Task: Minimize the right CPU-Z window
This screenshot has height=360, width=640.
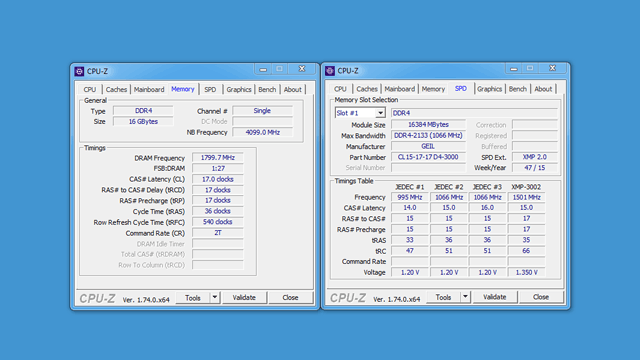Action: point(514,69)
